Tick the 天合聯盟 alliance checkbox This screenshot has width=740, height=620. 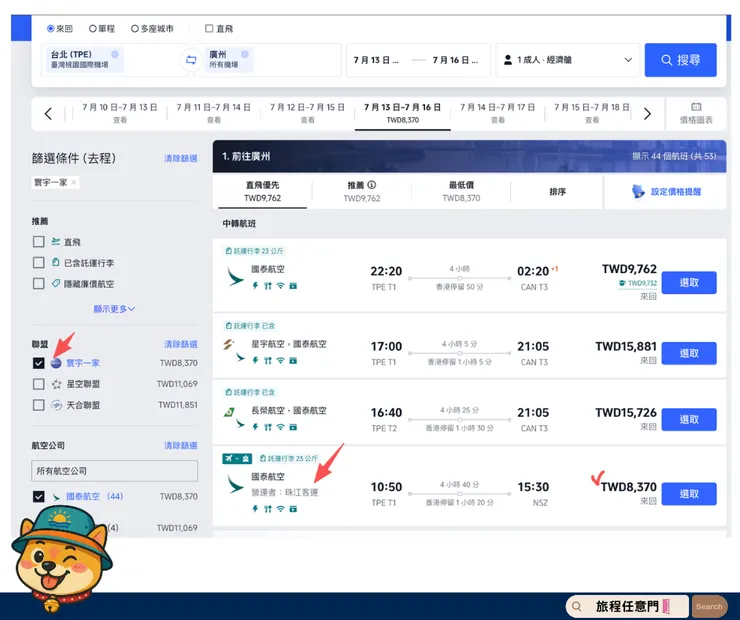click(x=39, y=405)
